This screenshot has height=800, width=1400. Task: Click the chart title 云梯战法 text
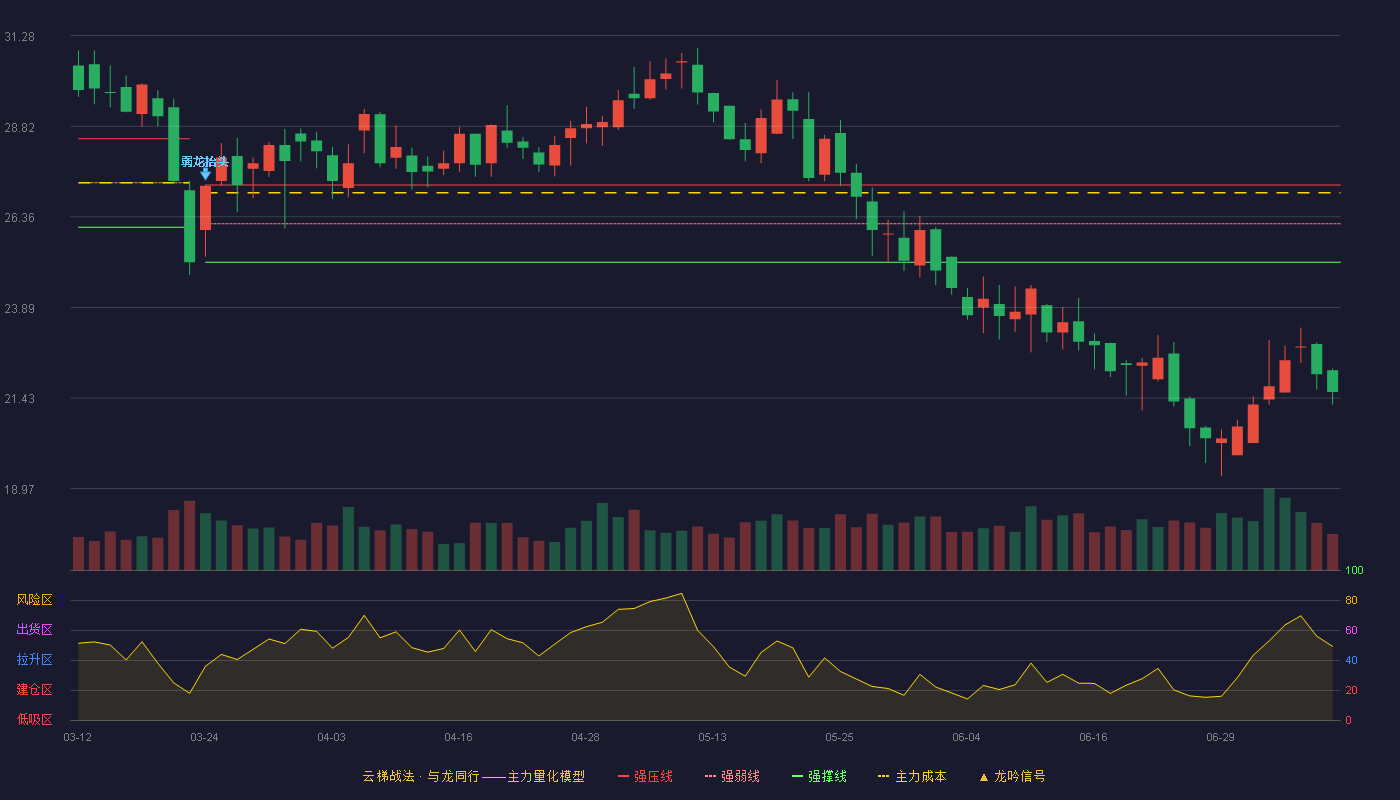pyautogui.click(x=388, y=776)
